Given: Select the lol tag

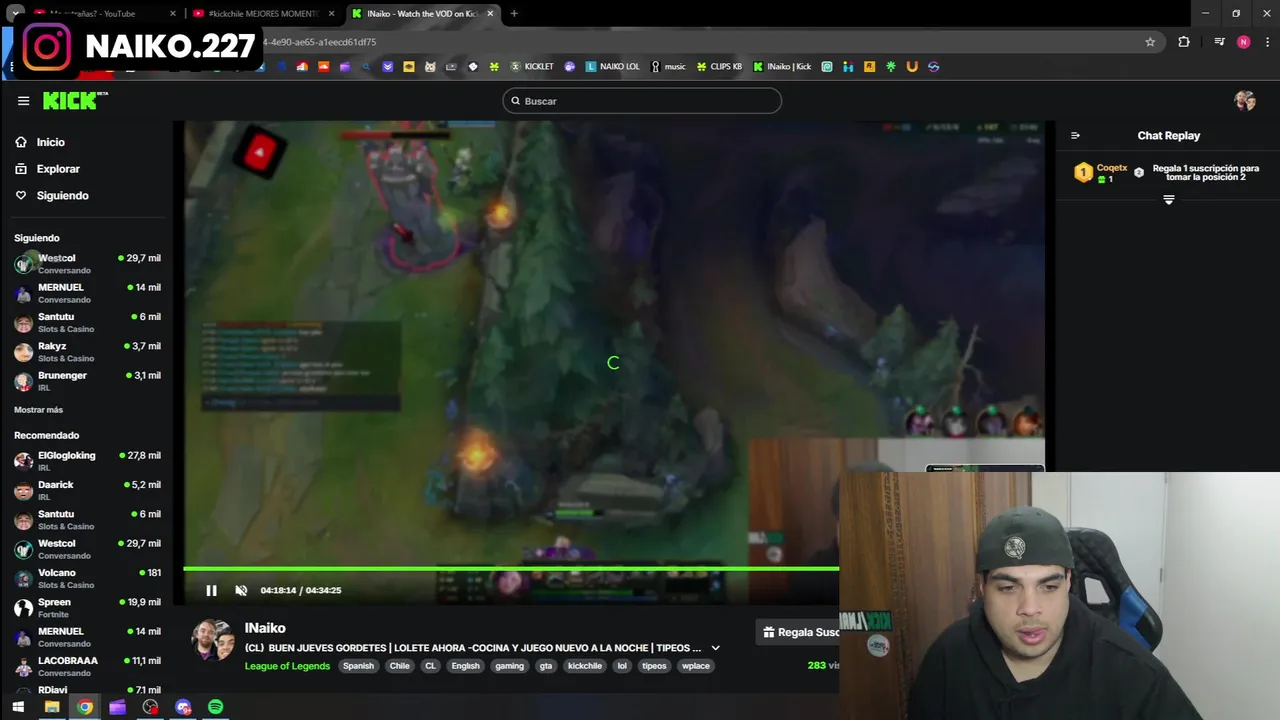Looking at the screenshot, I should click(x=622, y=666).
